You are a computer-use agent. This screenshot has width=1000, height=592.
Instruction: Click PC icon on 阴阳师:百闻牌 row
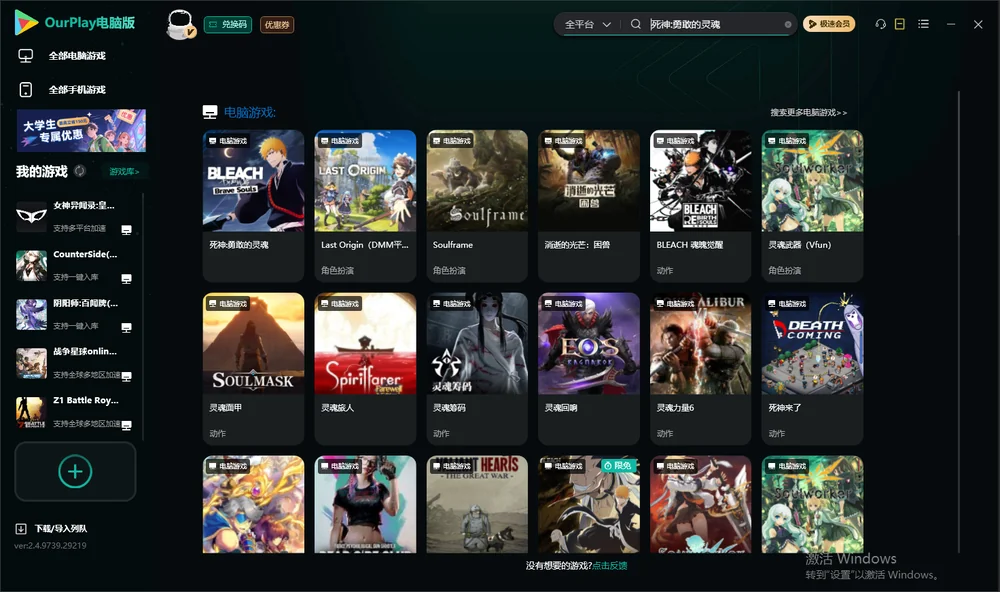click(126, 327)
